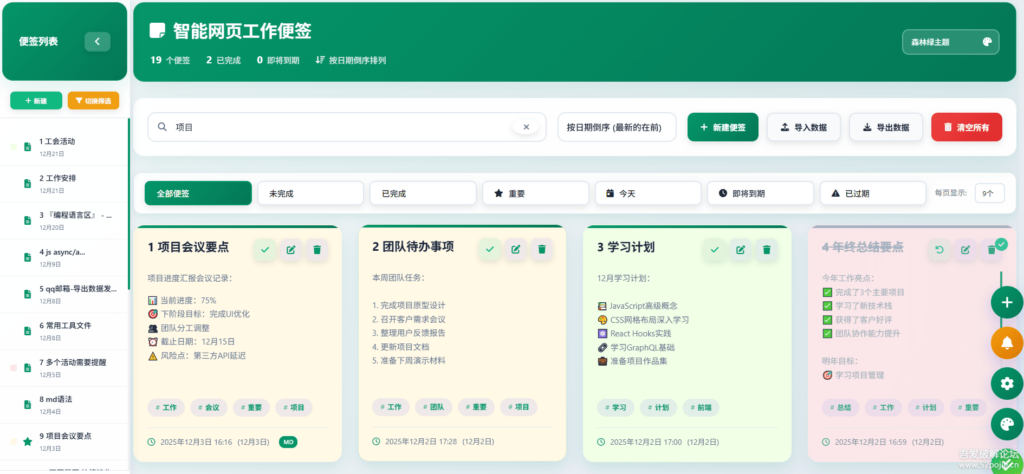Open the 每页显示 9个 dropdown

coord(989,193)
